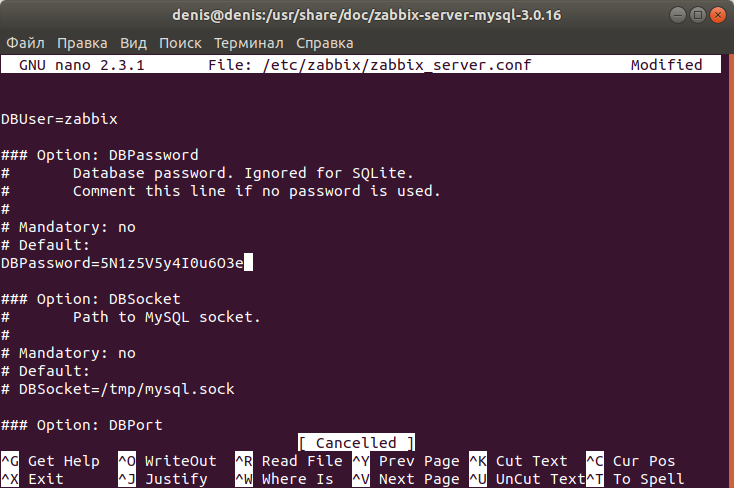734x488 pixels.
Task: Click the ^K Cut Text shortcut
Action: (518, 461)
